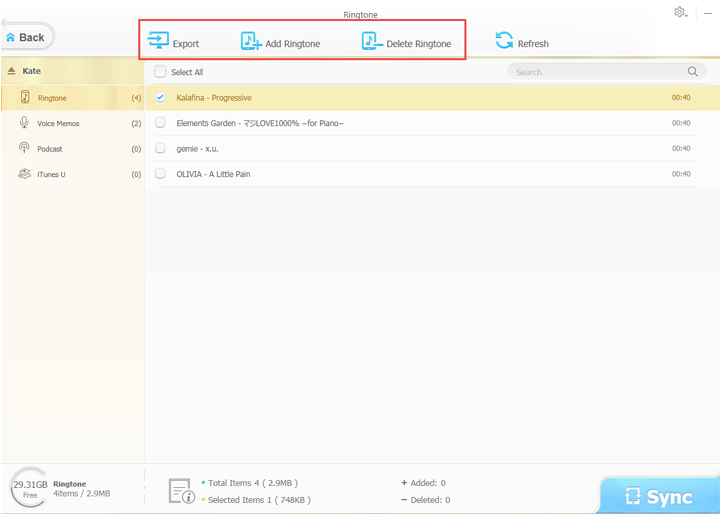The height and width of the screenshot is (516, 723).
Task: Click the 00:40 duration of OLIVIA row
Action: click(x=681, y=174)
